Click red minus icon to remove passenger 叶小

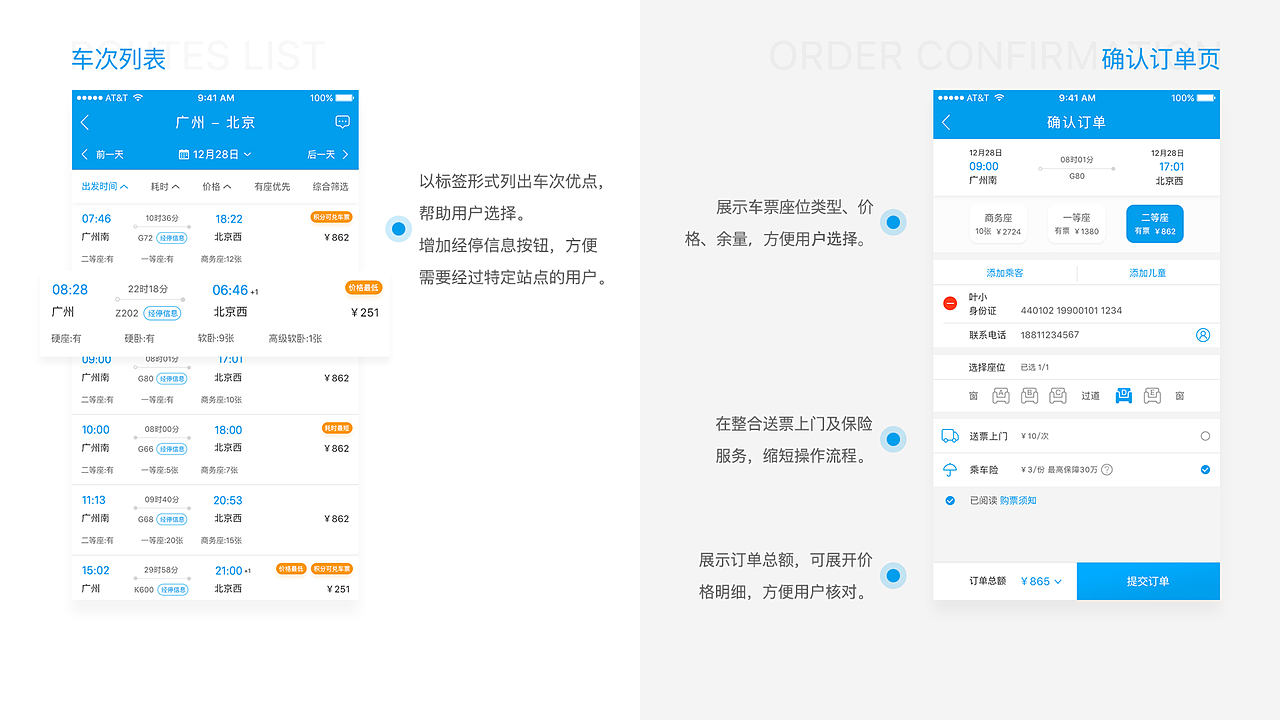[949, 302]
